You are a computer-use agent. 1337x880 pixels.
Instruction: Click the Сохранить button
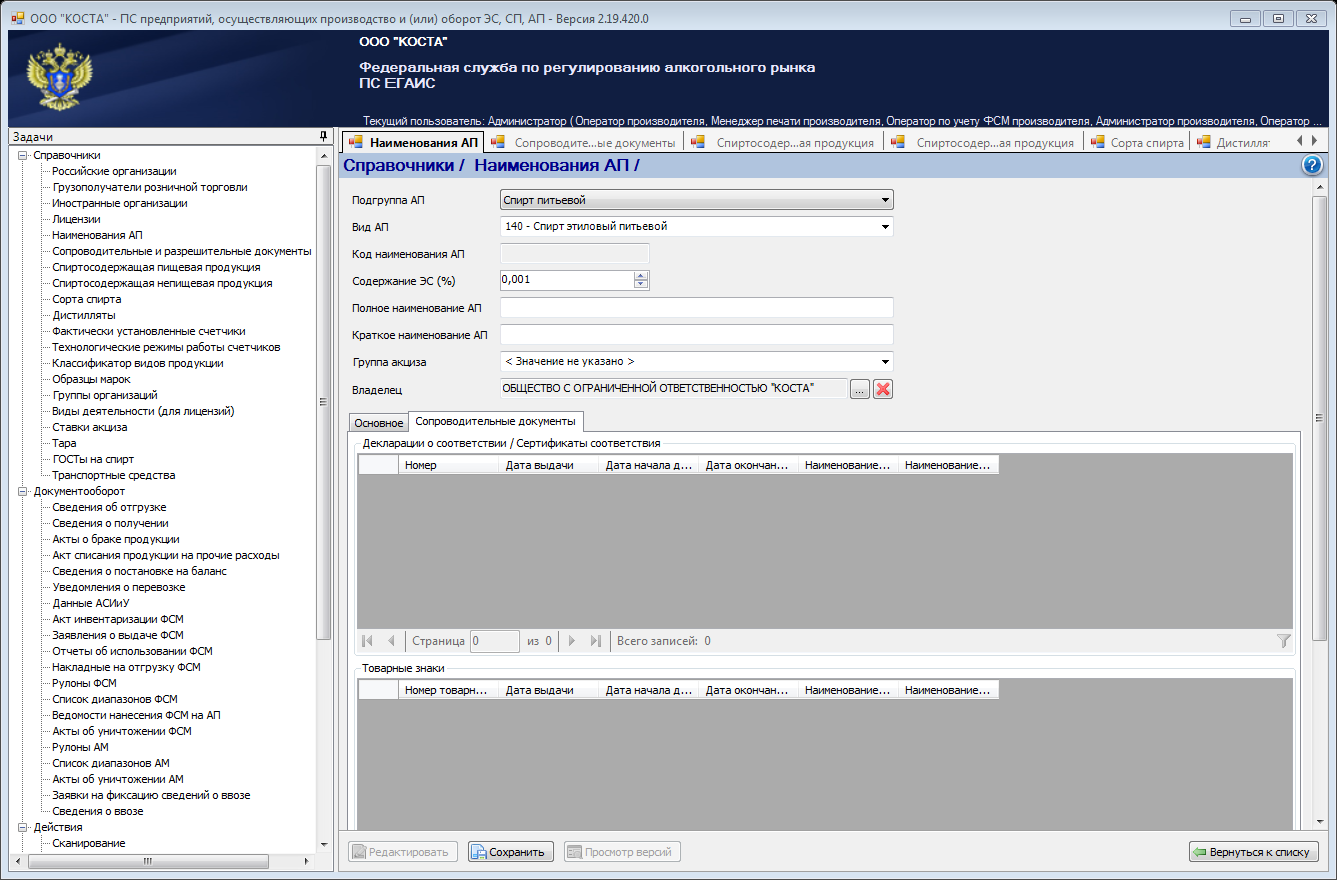[510, 852]
